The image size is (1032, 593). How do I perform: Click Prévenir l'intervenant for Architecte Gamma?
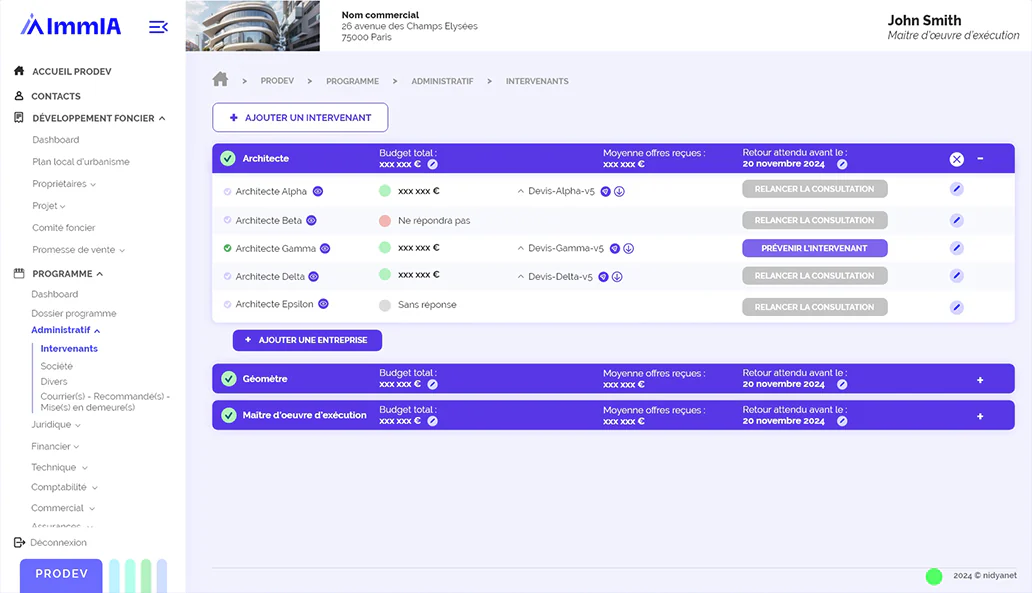815,248
